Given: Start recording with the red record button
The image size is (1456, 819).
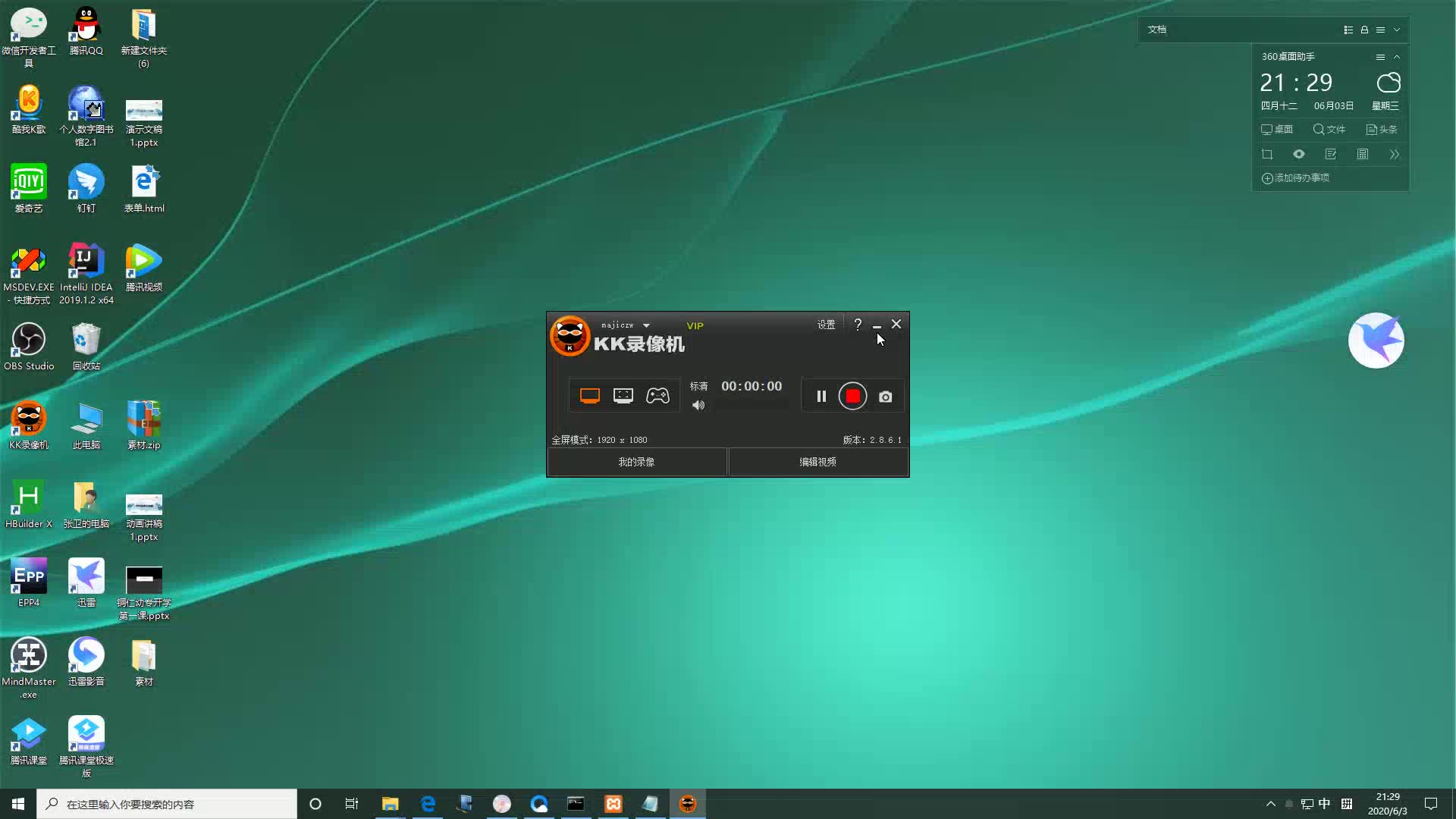Looking at the screenshot, I should point(852,396).
